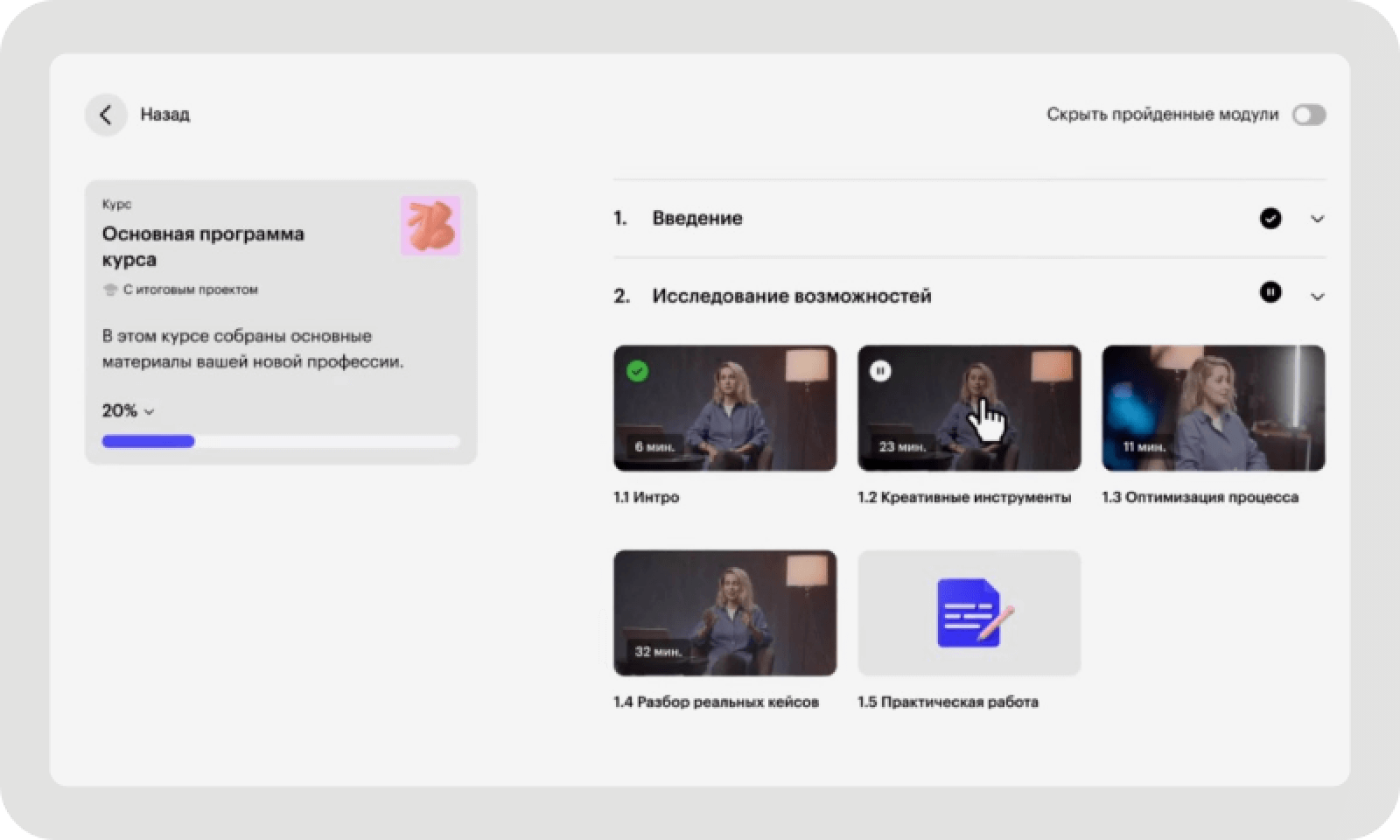Click the Скрыть пройденные модули label
This screenshot has height=840, width=1400.
(x=1163, y=115)
